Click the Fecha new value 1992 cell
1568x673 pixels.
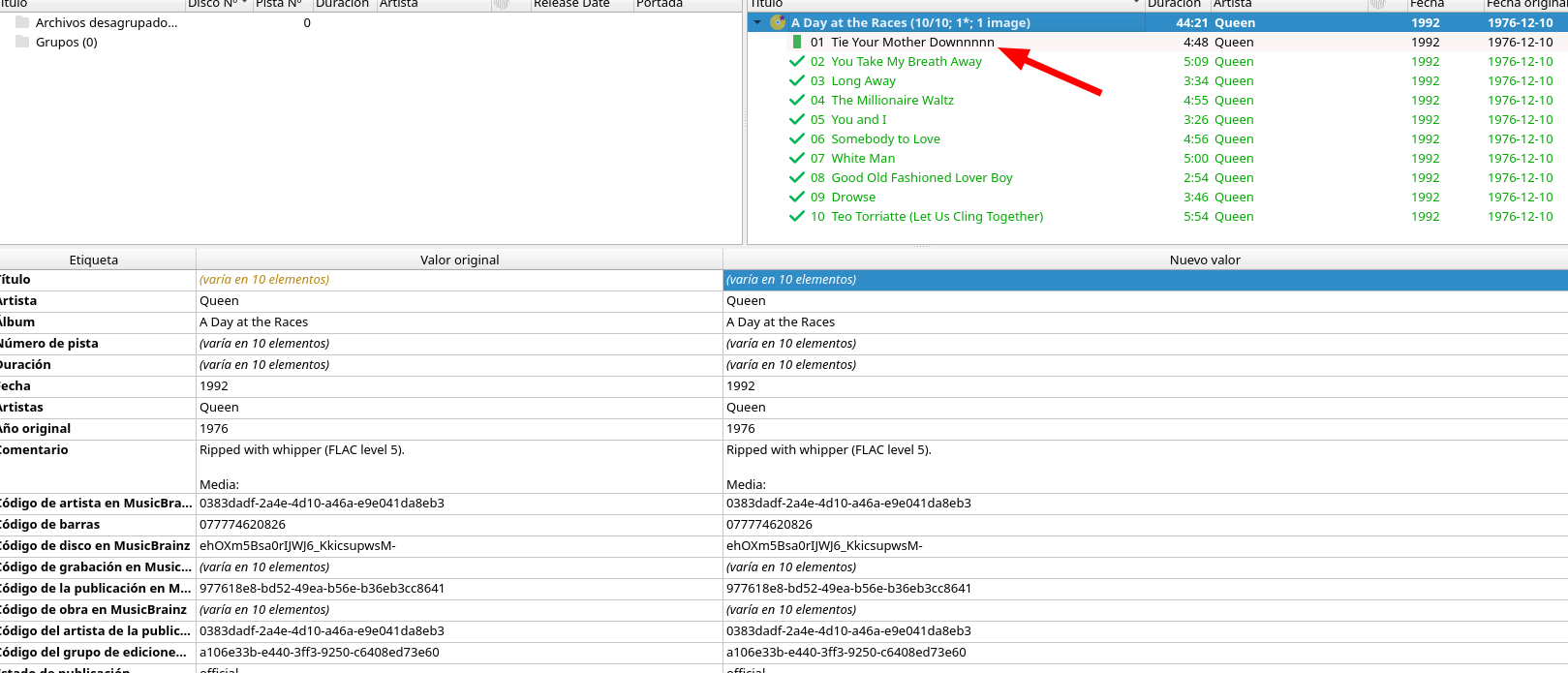point(1146,386)
